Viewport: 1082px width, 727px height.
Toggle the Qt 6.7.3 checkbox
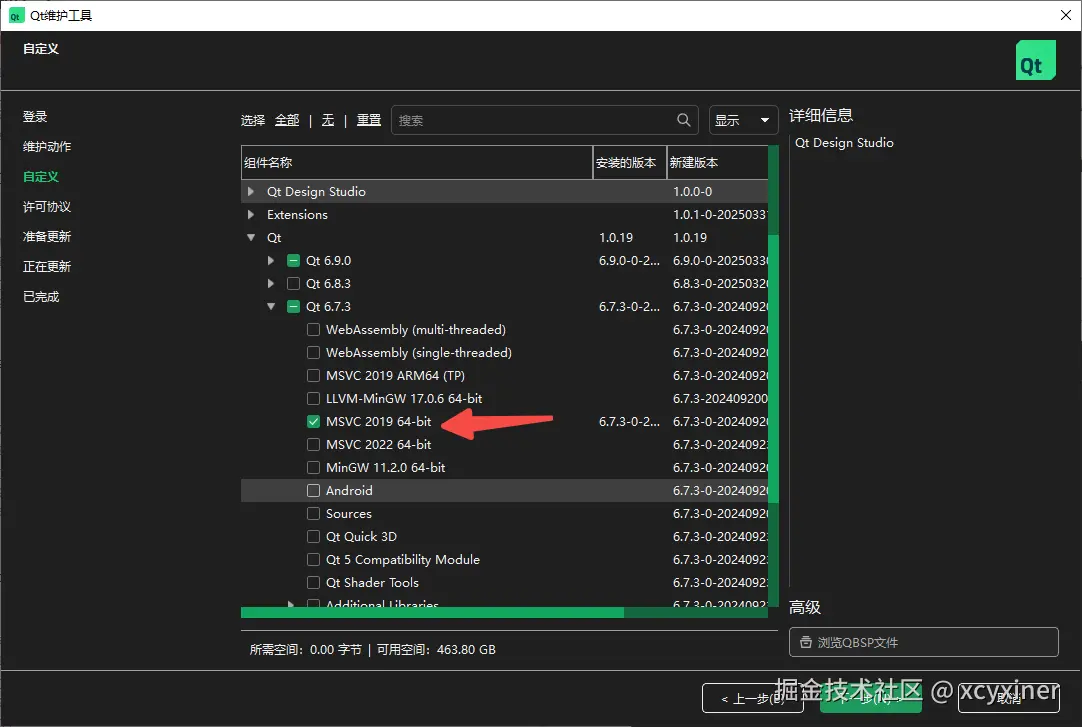point(293,306)
